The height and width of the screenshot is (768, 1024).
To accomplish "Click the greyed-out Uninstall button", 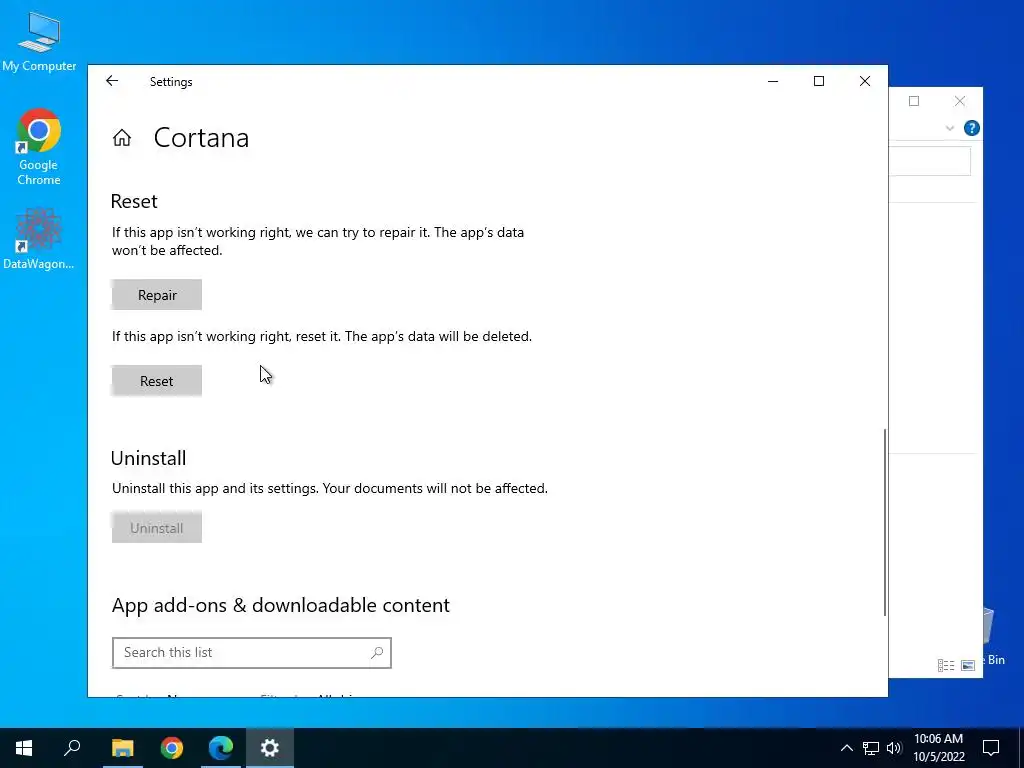I will tap(157, 528).
